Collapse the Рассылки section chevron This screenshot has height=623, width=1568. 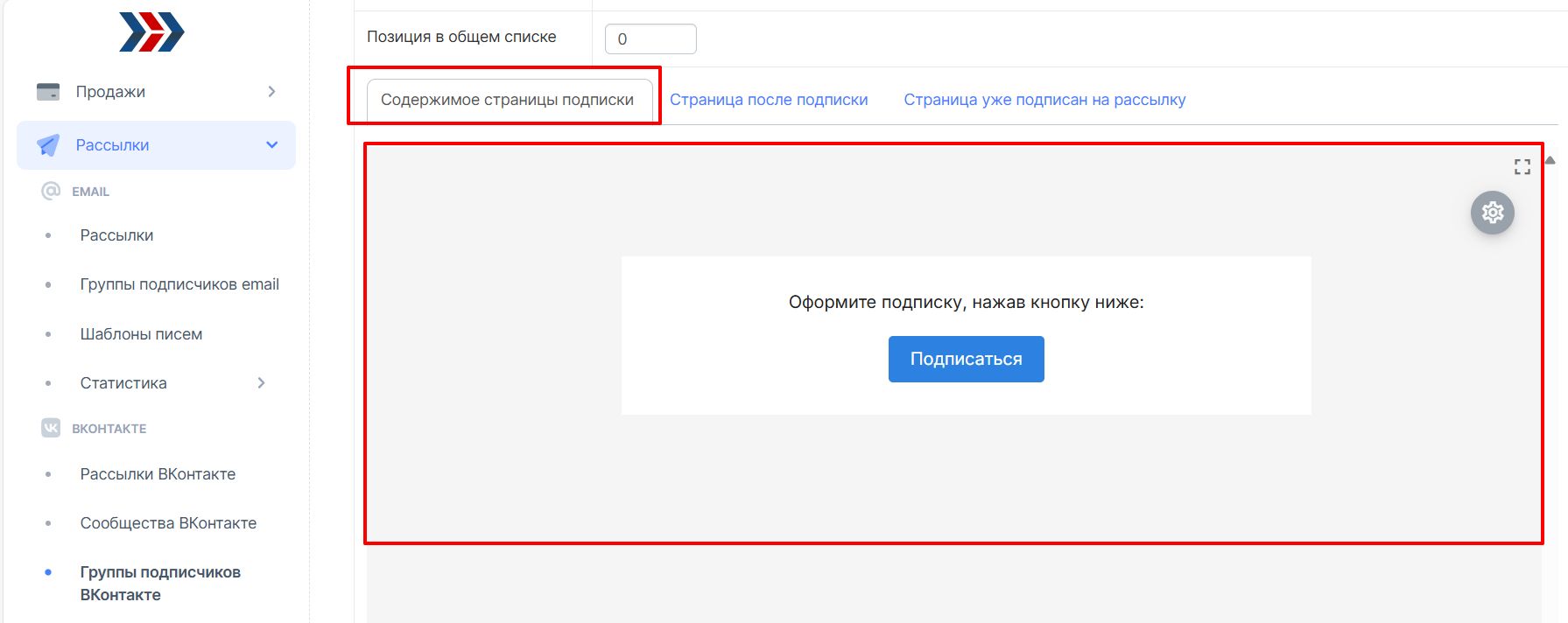pyautogui.click(x=271, y=145)
